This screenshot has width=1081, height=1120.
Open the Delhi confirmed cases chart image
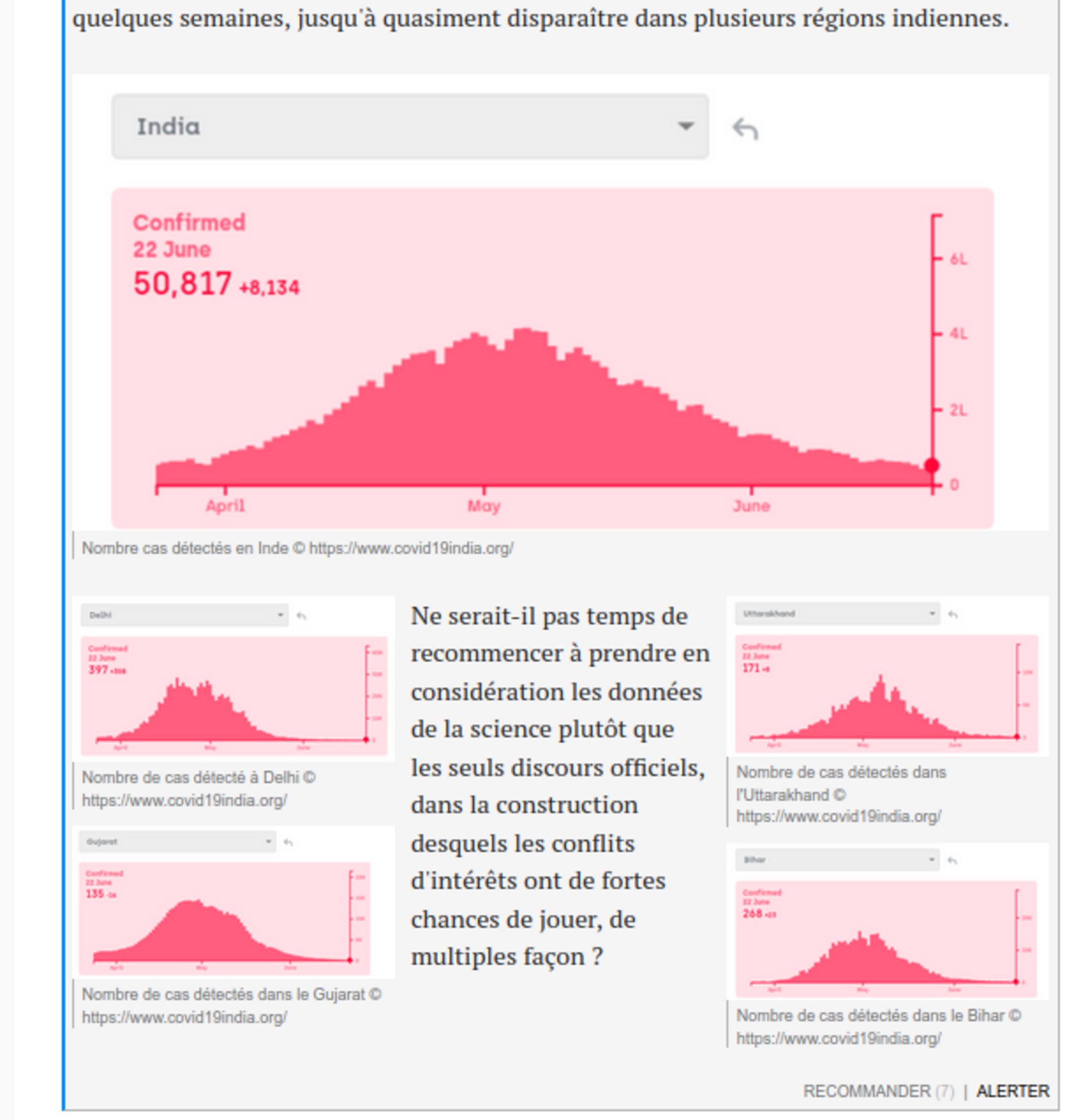point(234,694)
